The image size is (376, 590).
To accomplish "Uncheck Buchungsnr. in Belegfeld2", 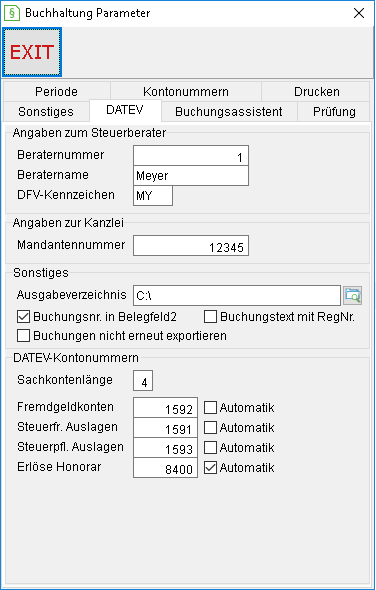I will tap(23, 317).
